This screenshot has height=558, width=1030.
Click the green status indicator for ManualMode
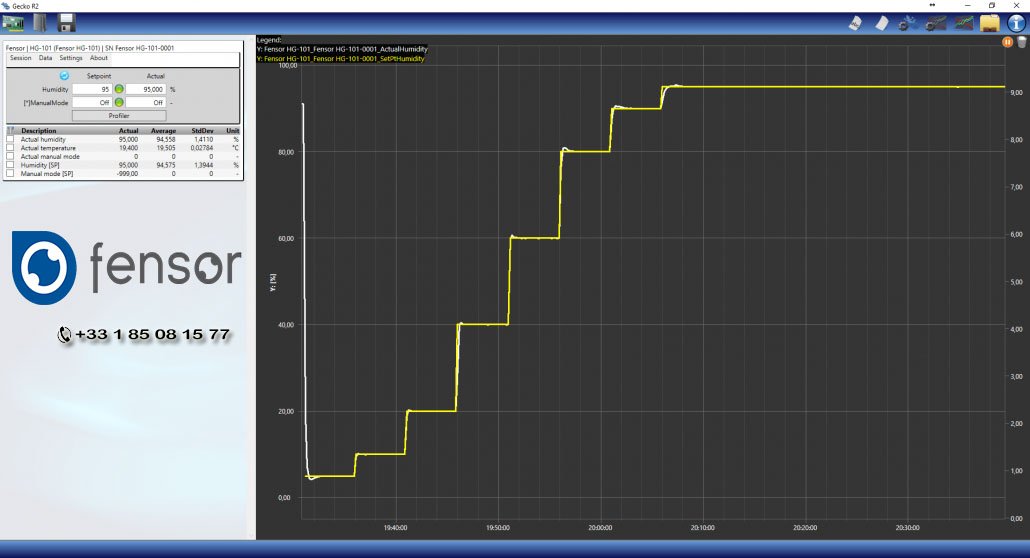pyautogui.click(x=119, y=103)
